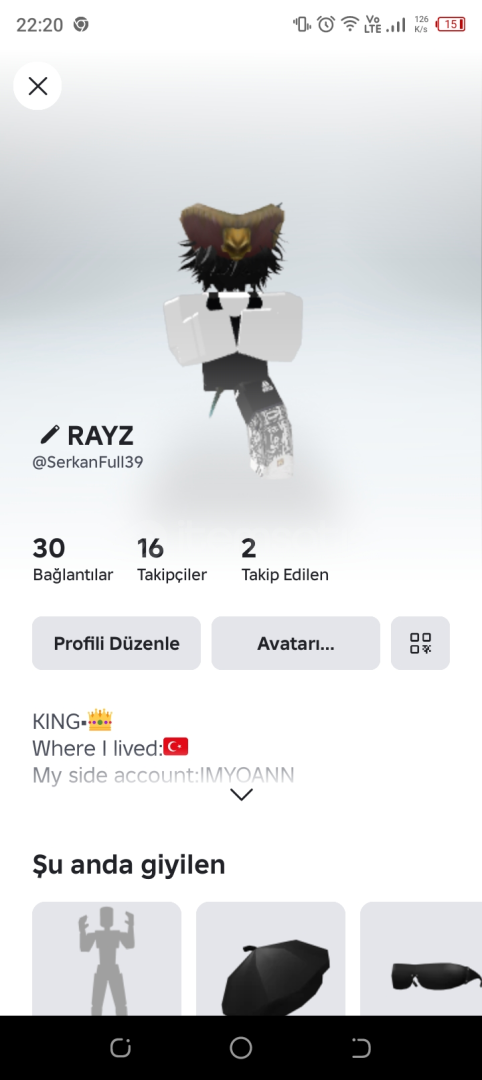This screenshot has height=1080, width=482.
Task: Select the black sunglasses item thumbnail
Action: pyautogui.click(x=421, y=958)
